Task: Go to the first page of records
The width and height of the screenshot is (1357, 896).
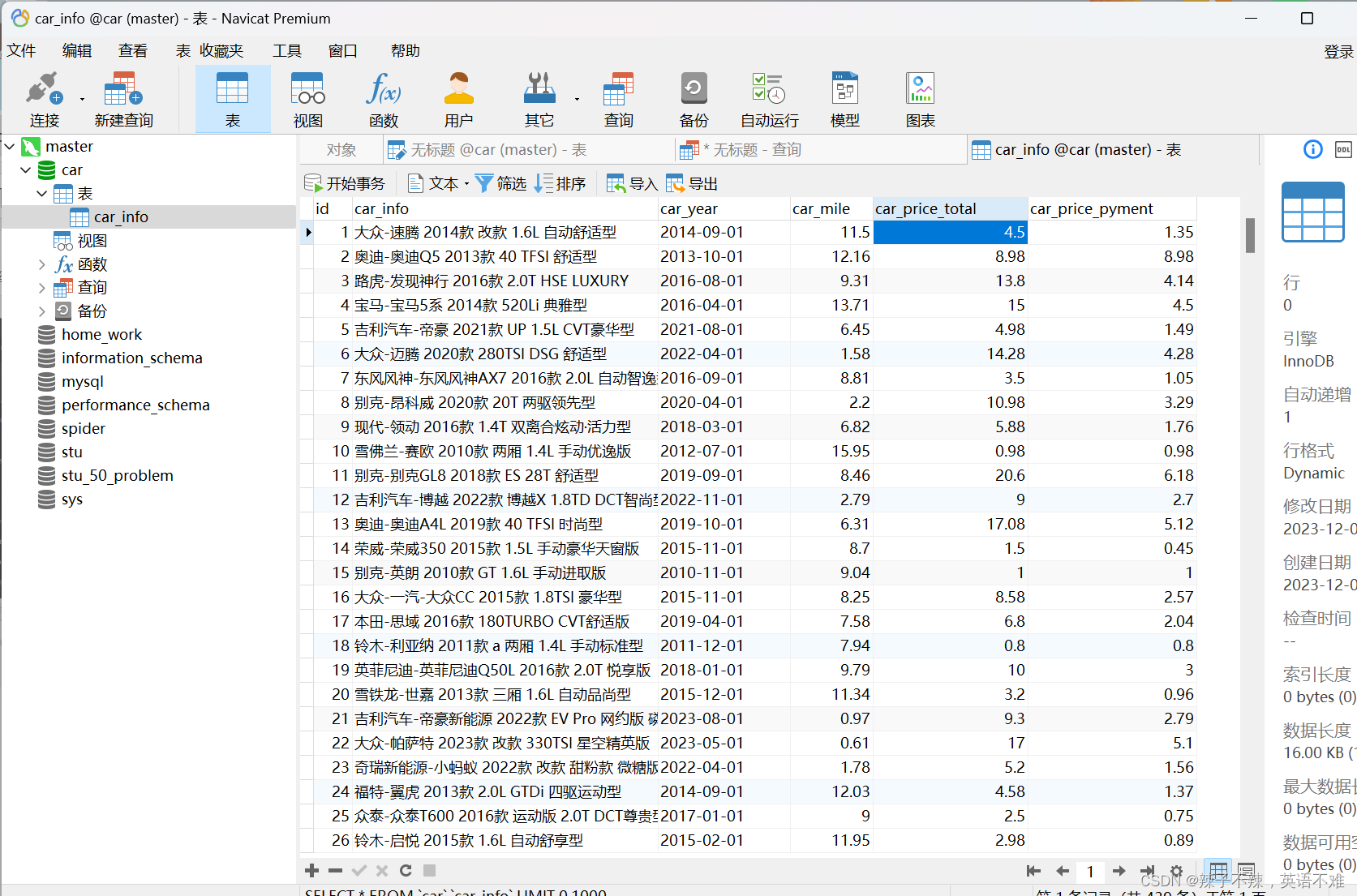Action: (x=1033, y=871)
